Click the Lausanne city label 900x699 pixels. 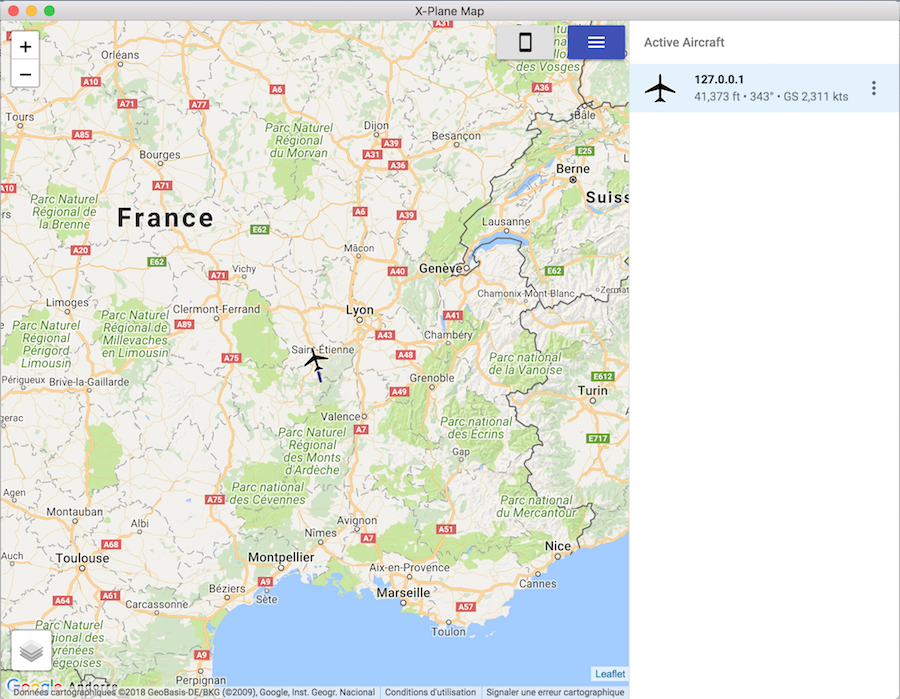point(506,222)
